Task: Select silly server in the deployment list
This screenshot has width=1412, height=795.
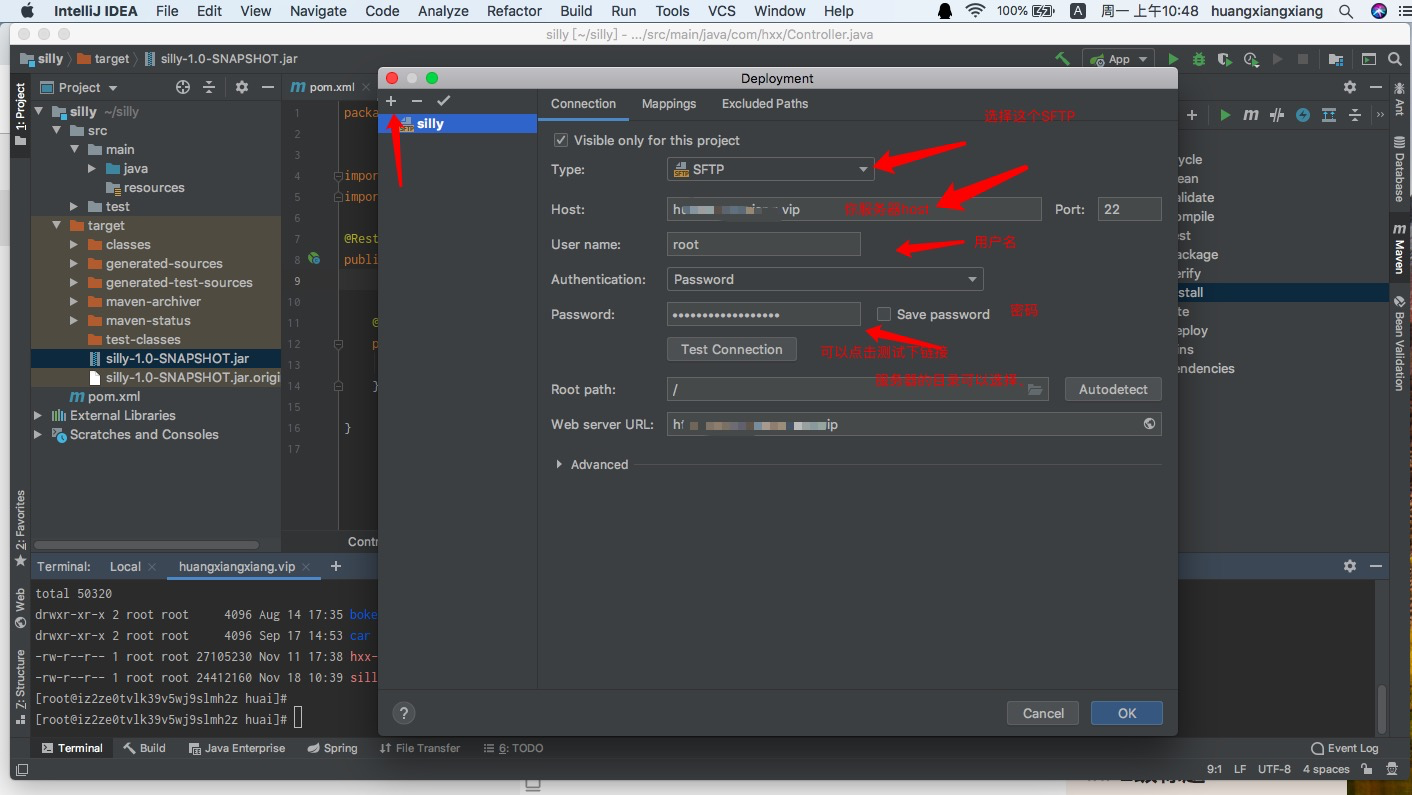Action: (x=458, y=124)
